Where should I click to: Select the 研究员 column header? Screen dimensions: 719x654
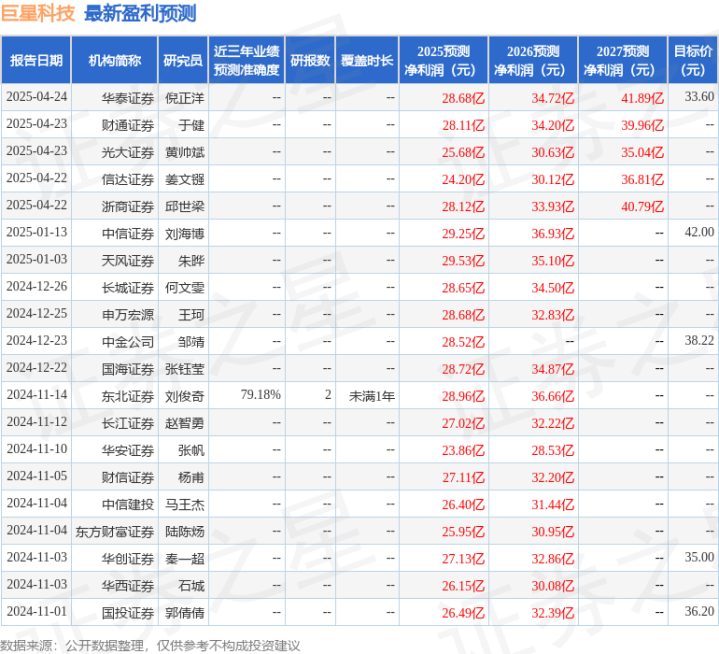(x=183, y=60)
